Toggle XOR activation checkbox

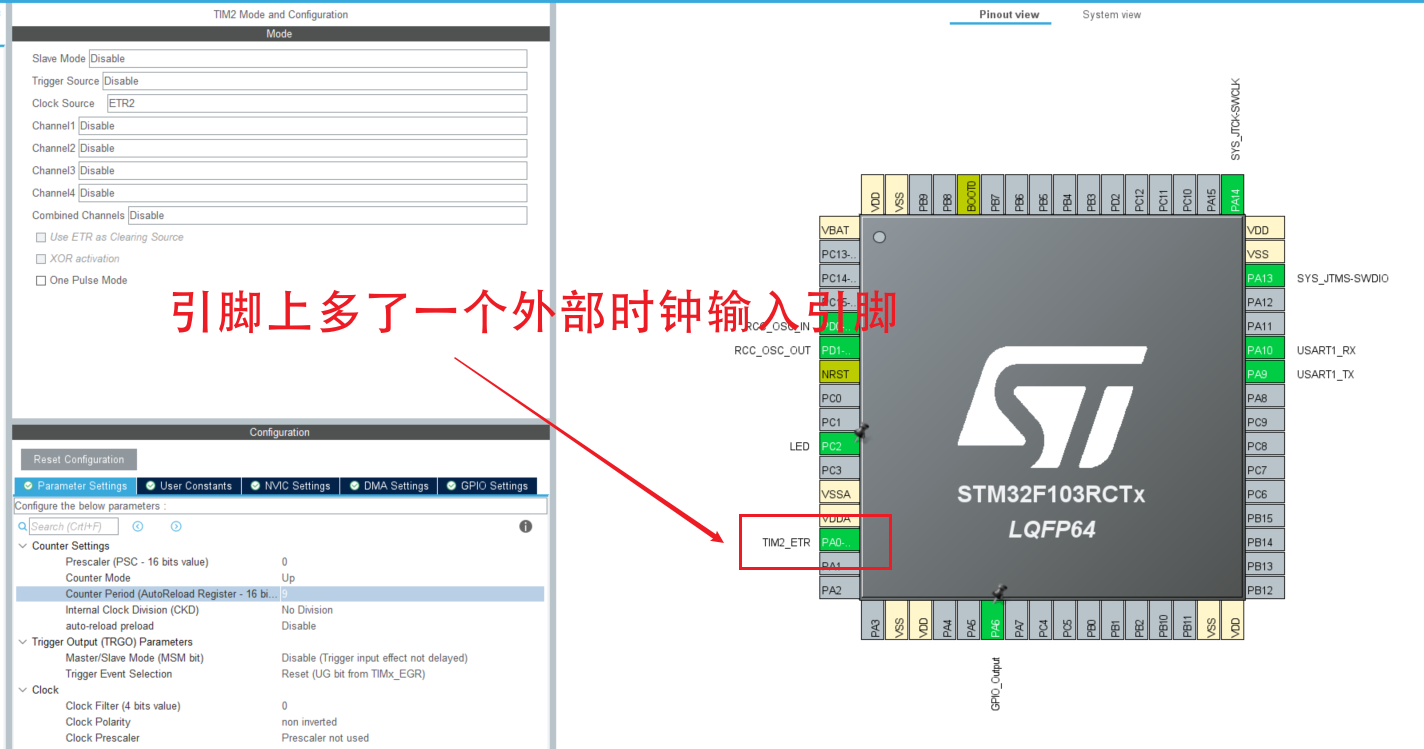coord(41,259)
